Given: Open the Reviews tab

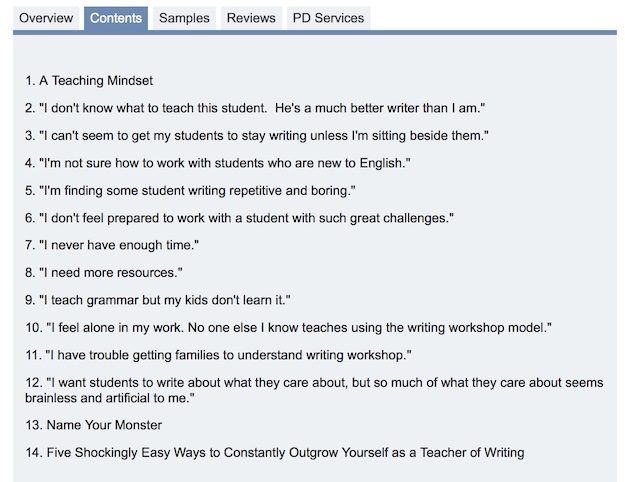Looking at the screenshot, I should (x=251, y=18).
